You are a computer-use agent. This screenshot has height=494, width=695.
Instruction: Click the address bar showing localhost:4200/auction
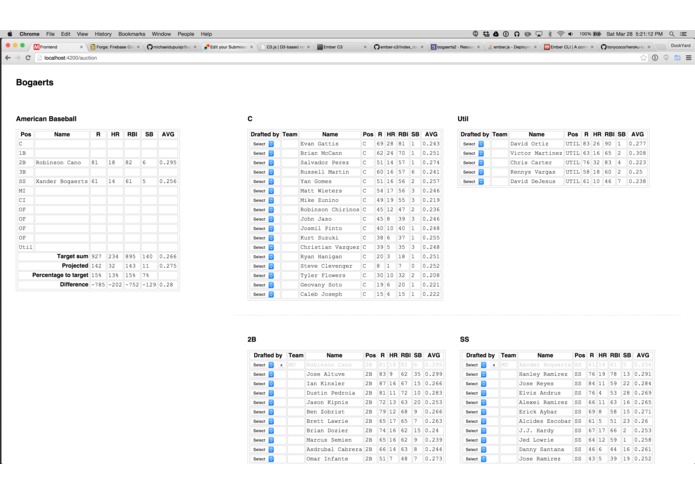point(337,58)
